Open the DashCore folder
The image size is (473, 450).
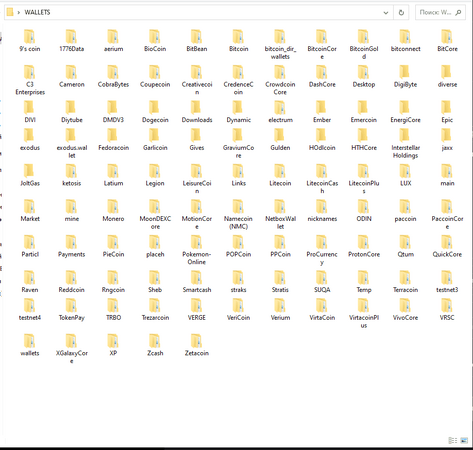(322, 77)
